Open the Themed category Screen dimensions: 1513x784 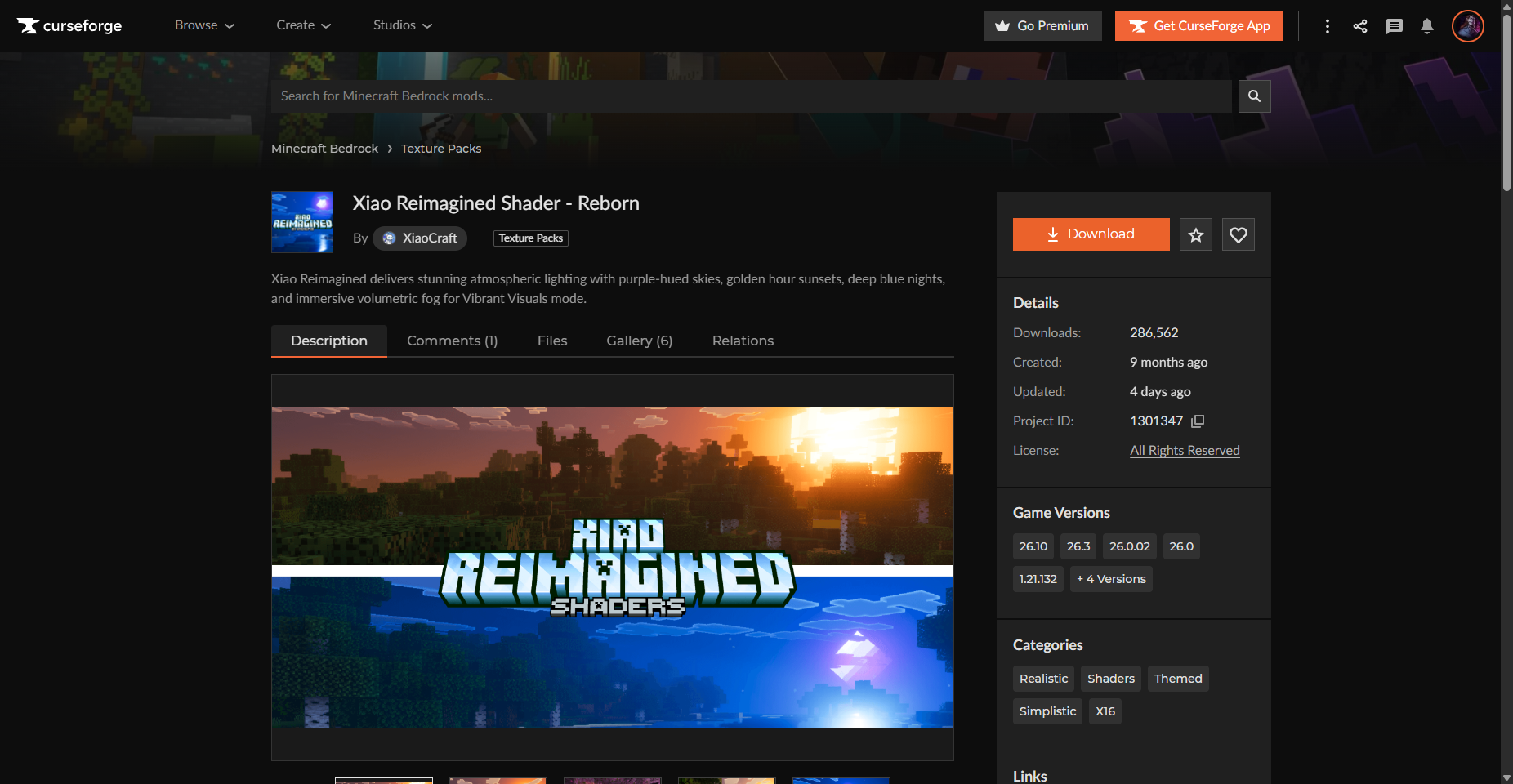[x=1178, y=679]
